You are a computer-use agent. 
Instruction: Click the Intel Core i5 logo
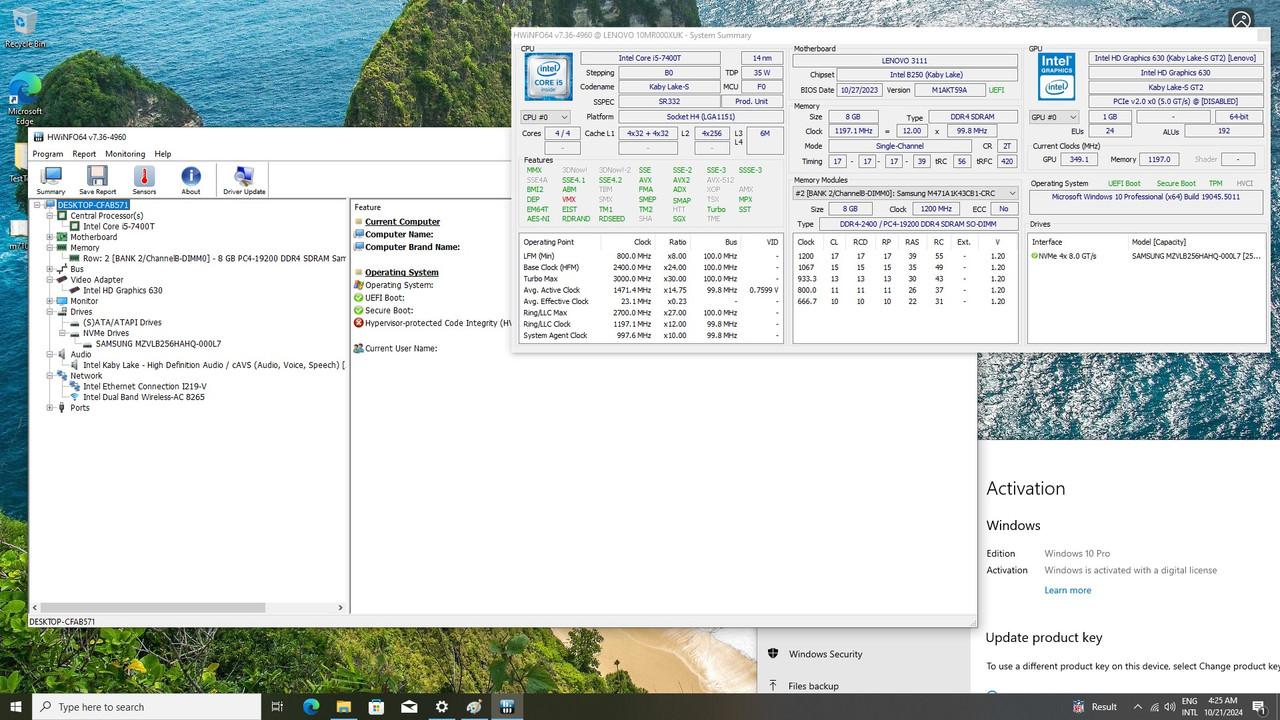click(548, 76)
